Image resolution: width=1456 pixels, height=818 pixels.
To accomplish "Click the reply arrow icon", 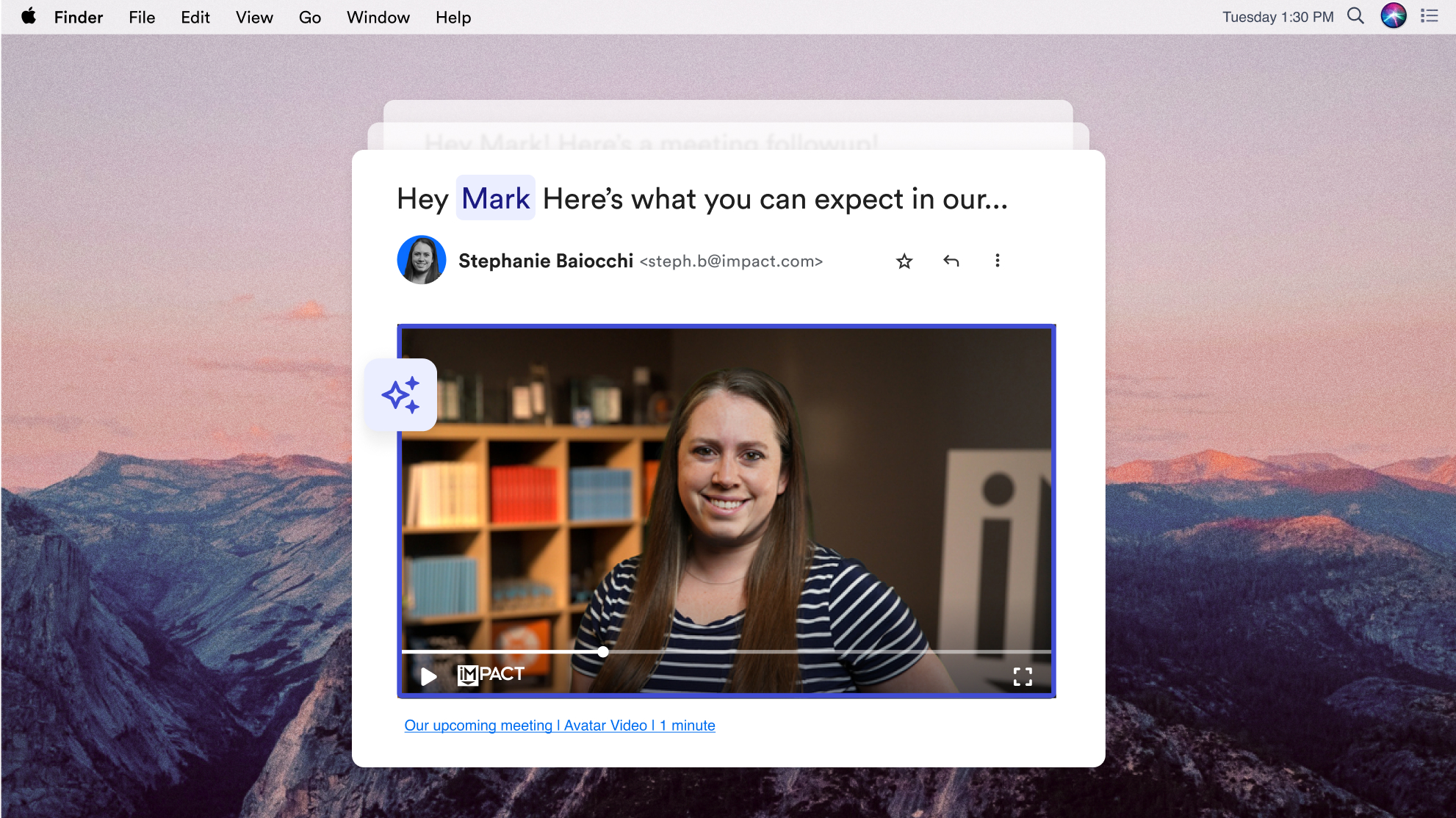I will (x=951, y=261).
